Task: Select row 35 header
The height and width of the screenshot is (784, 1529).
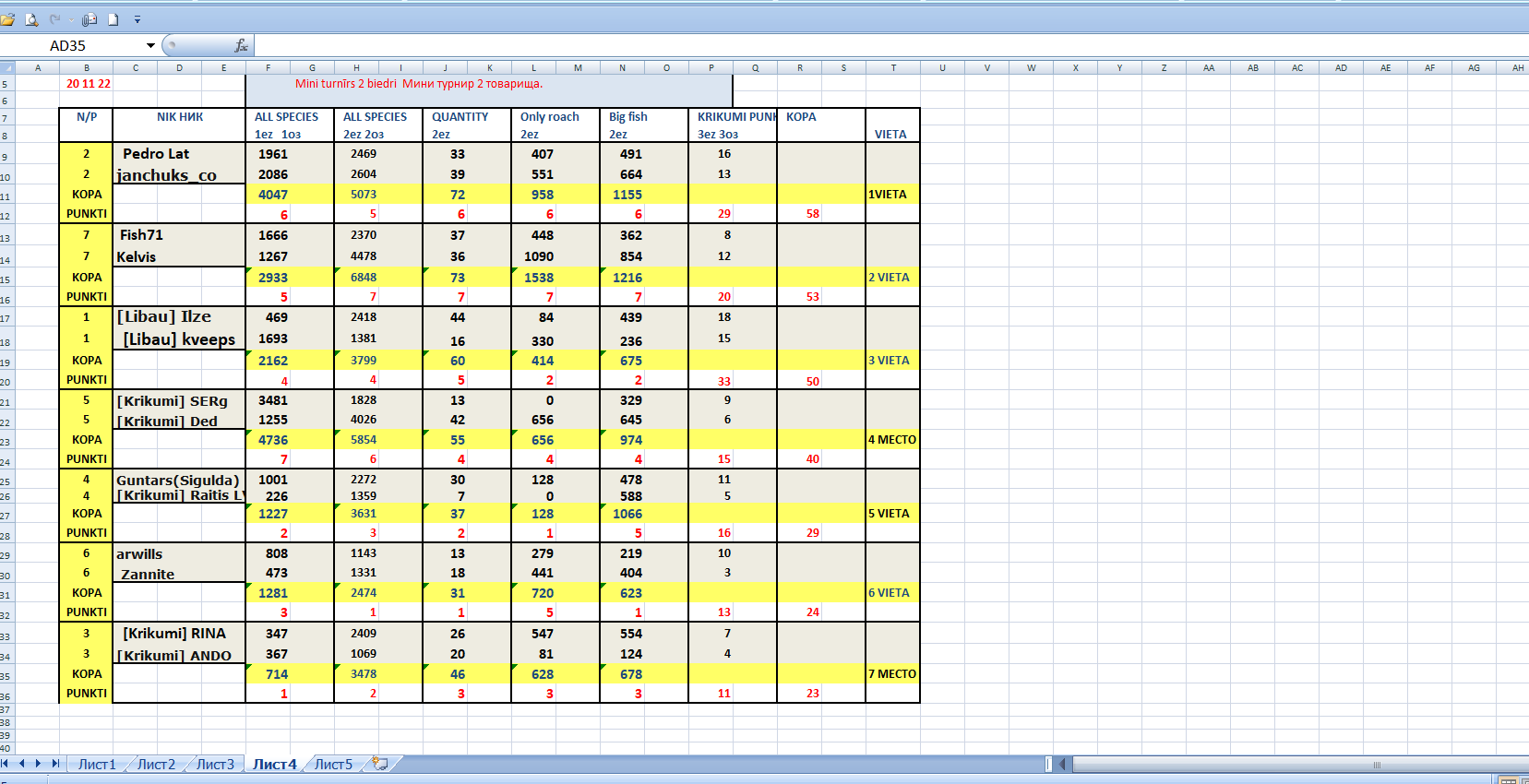Action: click(7, 674)
